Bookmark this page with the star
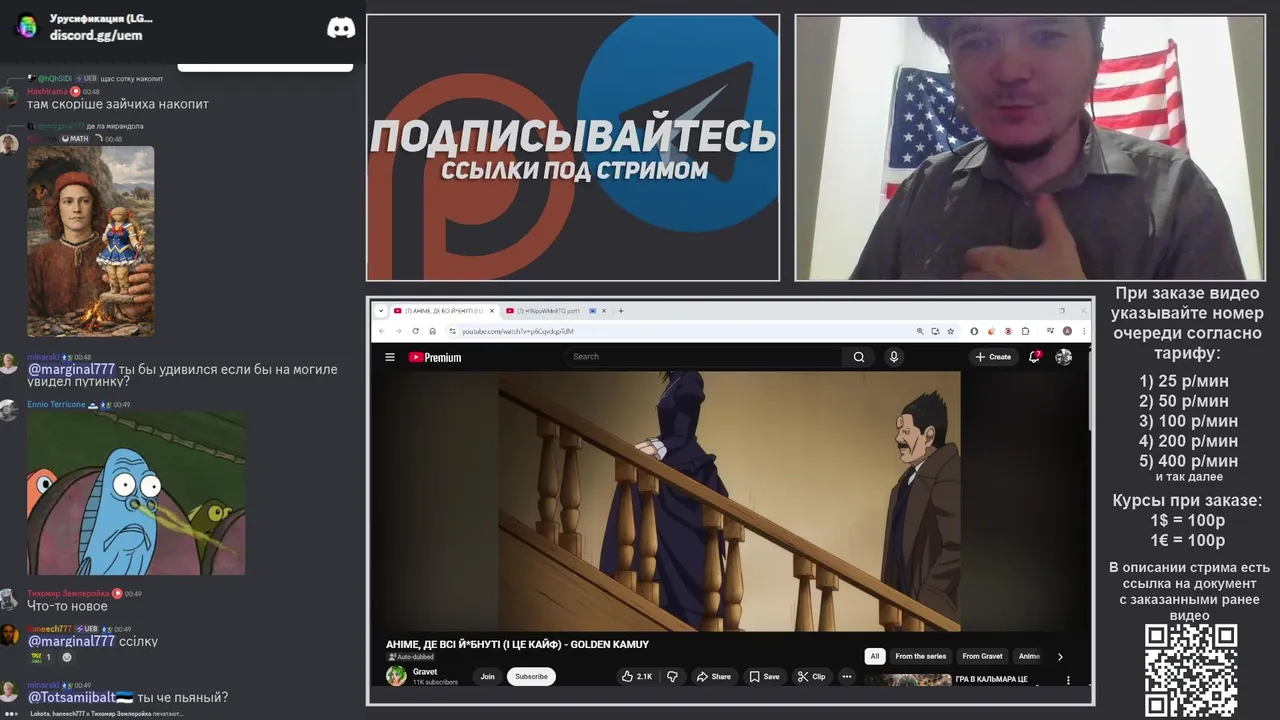Viewport: 1280px width, 720px height. [950, 331]
